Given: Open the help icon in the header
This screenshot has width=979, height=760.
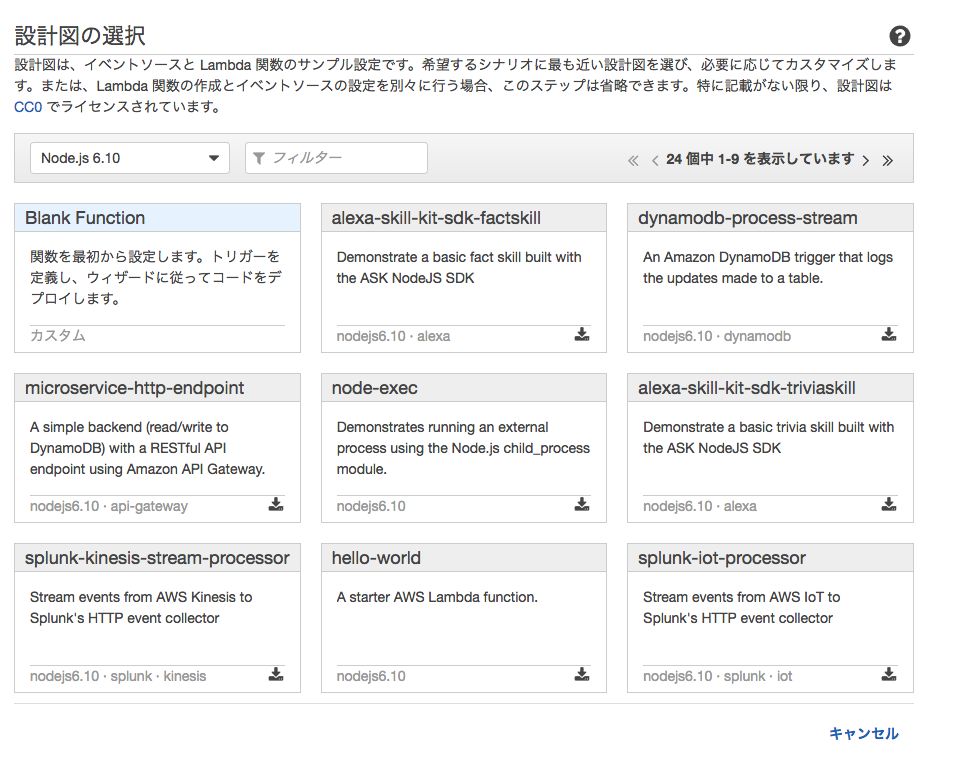Looking at the screenshot, I should pos(899,35).
